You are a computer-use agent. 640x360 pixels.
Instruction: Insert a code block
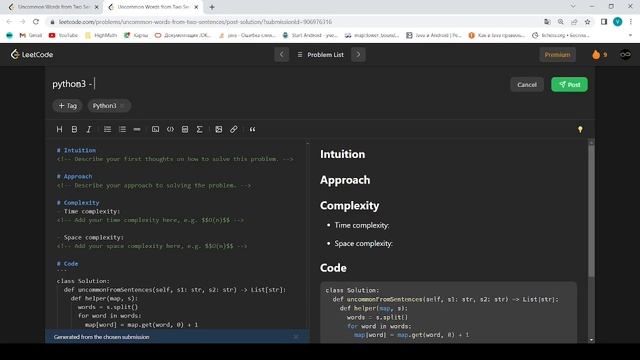coord(156,129)
